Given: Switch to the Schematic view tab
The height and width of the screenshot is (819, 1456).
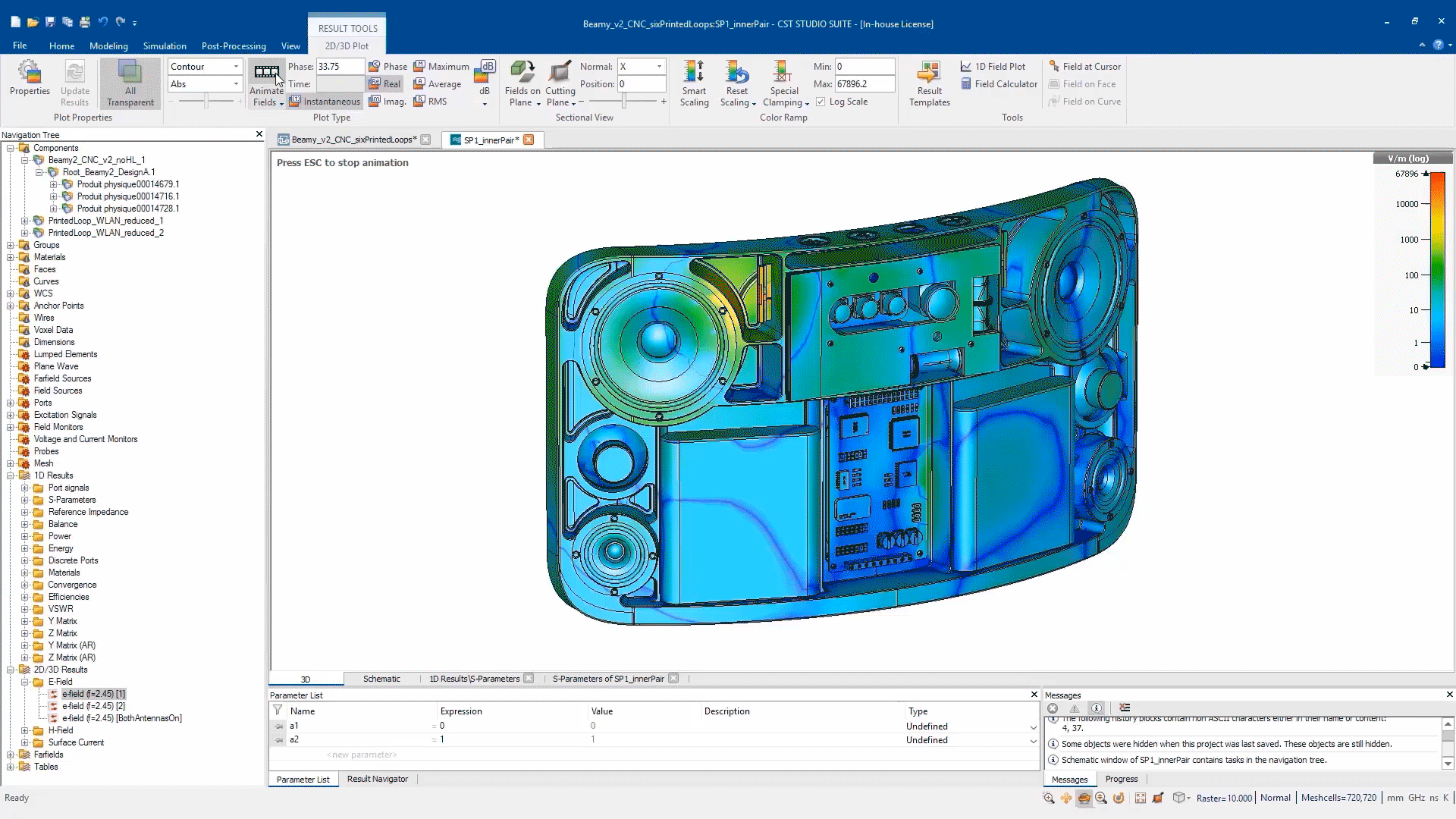Looking at the screenshot, I should tap(381, 679).
